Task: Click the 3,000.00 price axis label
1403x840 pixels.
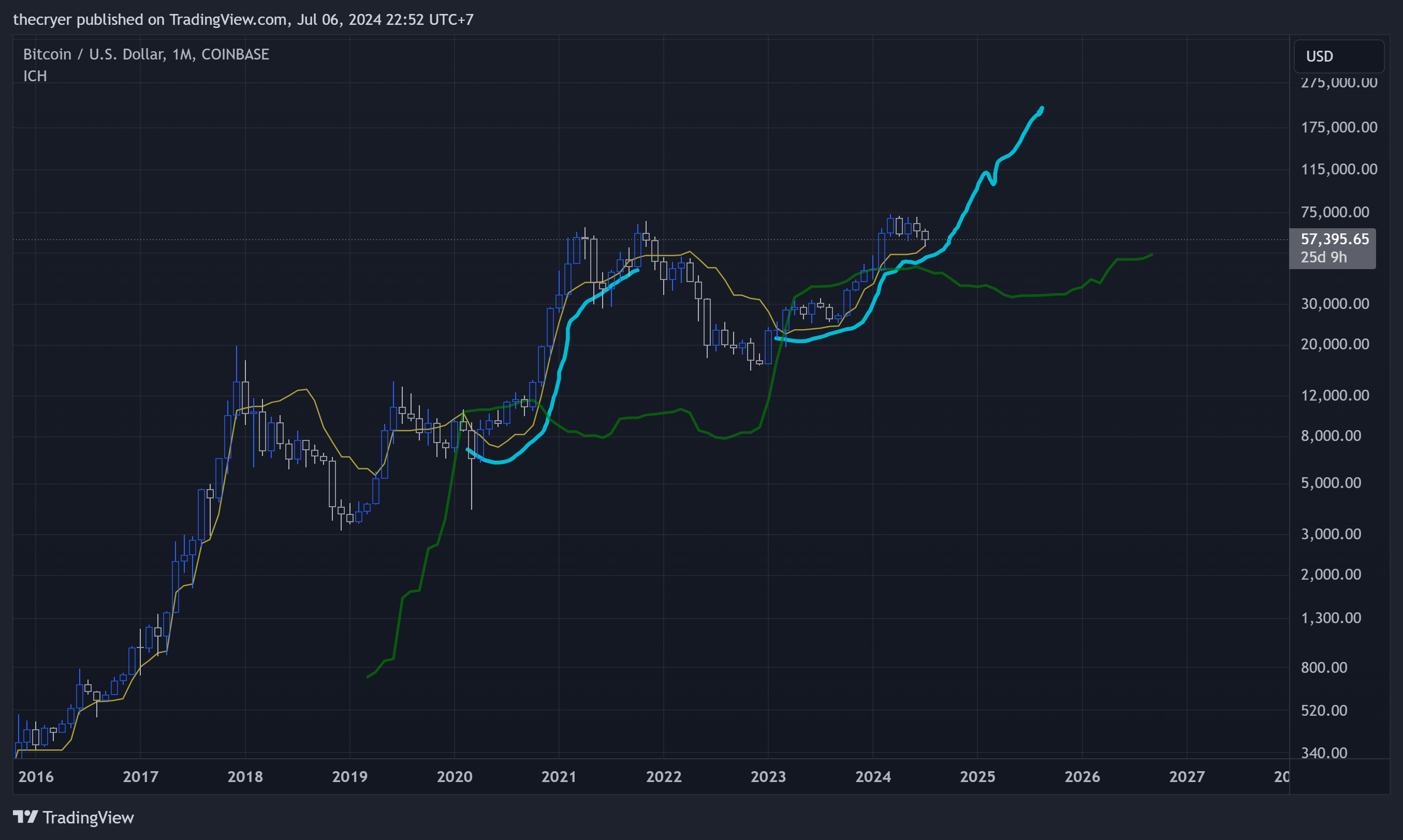Action: coord(1331,534)
